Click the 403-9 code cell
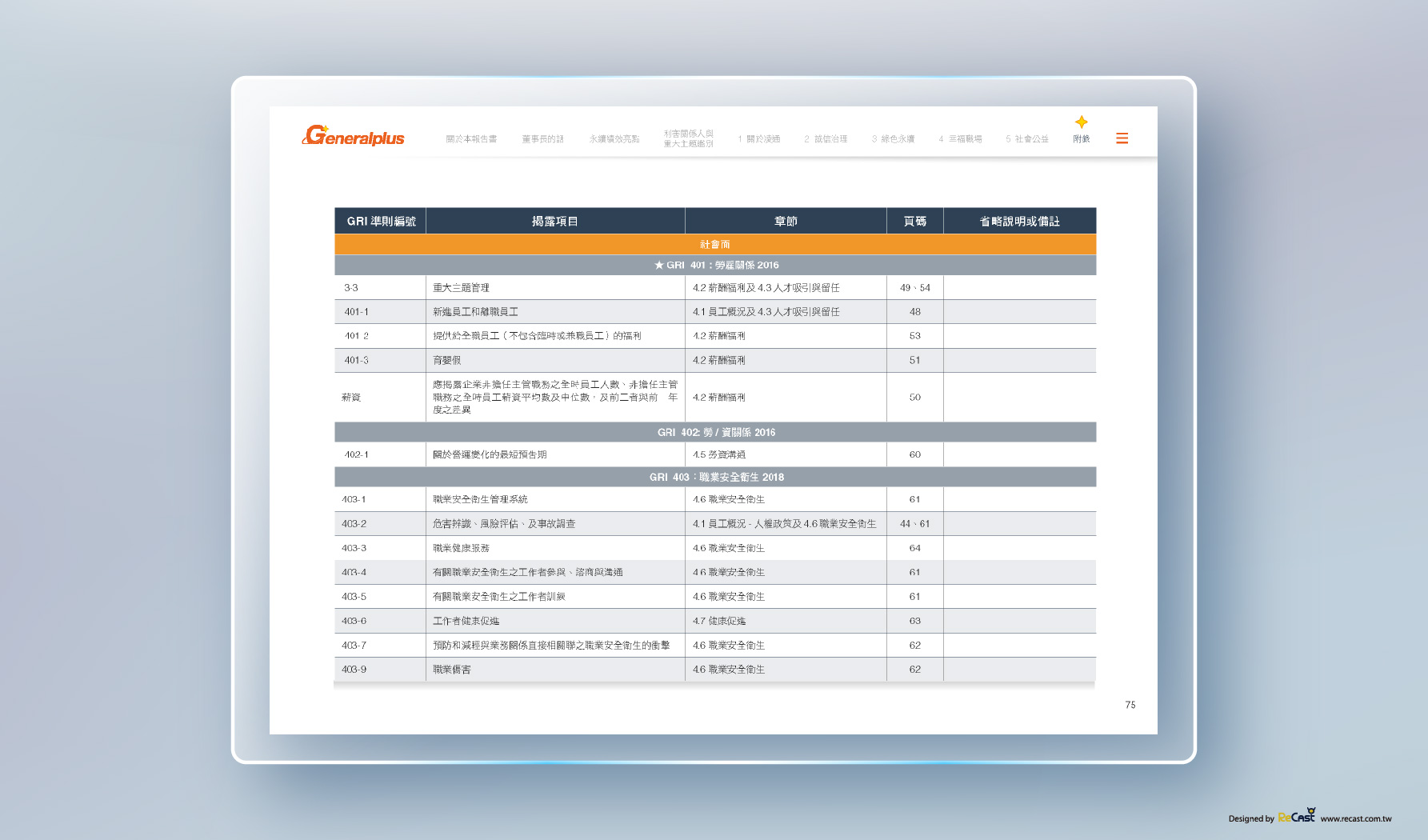 pos(381,669)
